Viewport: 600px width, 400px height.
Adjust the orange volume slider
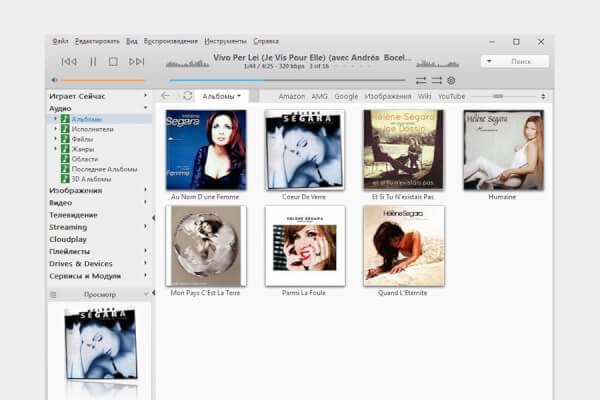pyautogui.click(x=102, y=80)
